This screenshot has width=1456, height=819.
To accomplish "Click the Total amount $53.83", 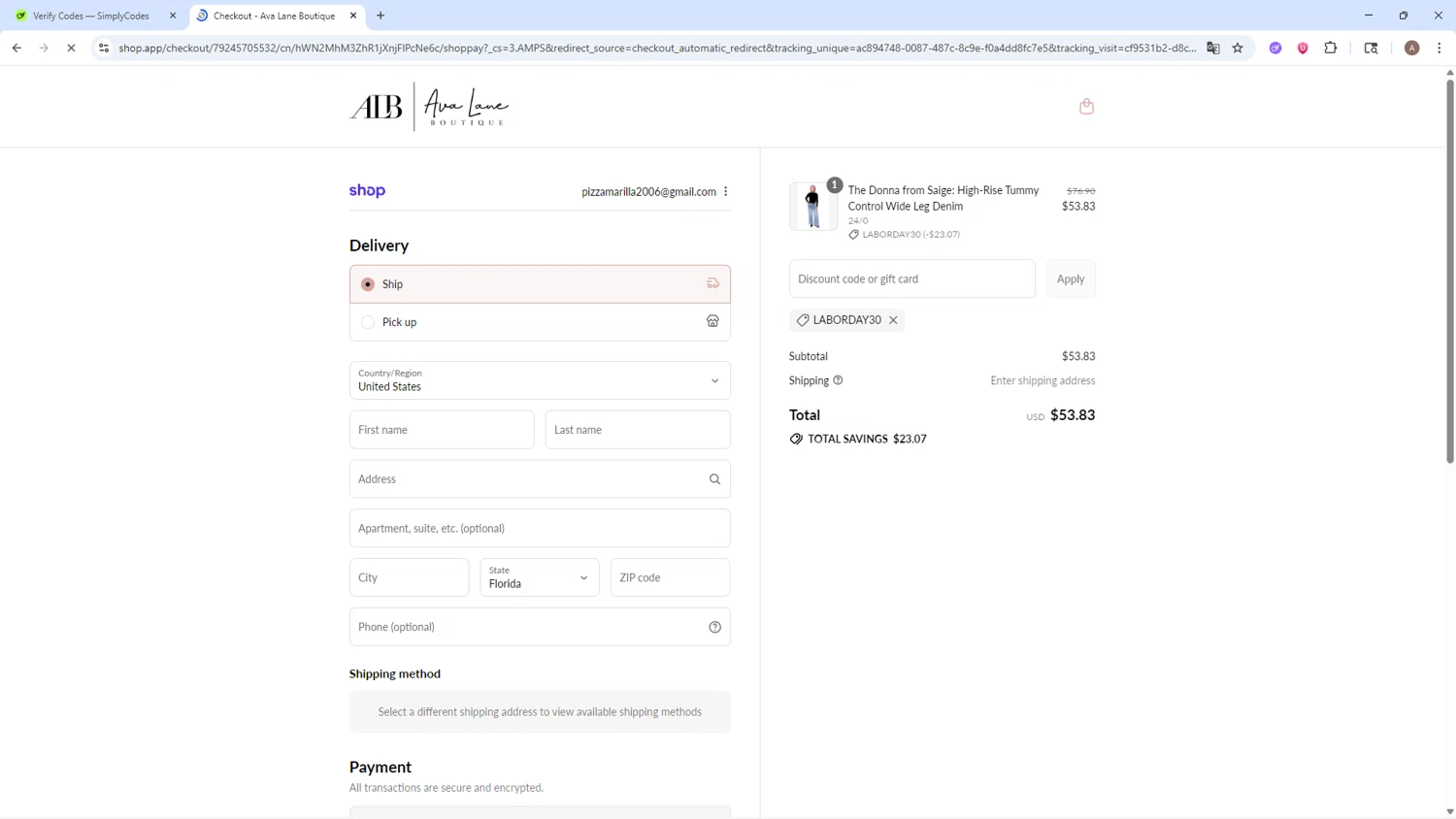I will coord(1073,415).
